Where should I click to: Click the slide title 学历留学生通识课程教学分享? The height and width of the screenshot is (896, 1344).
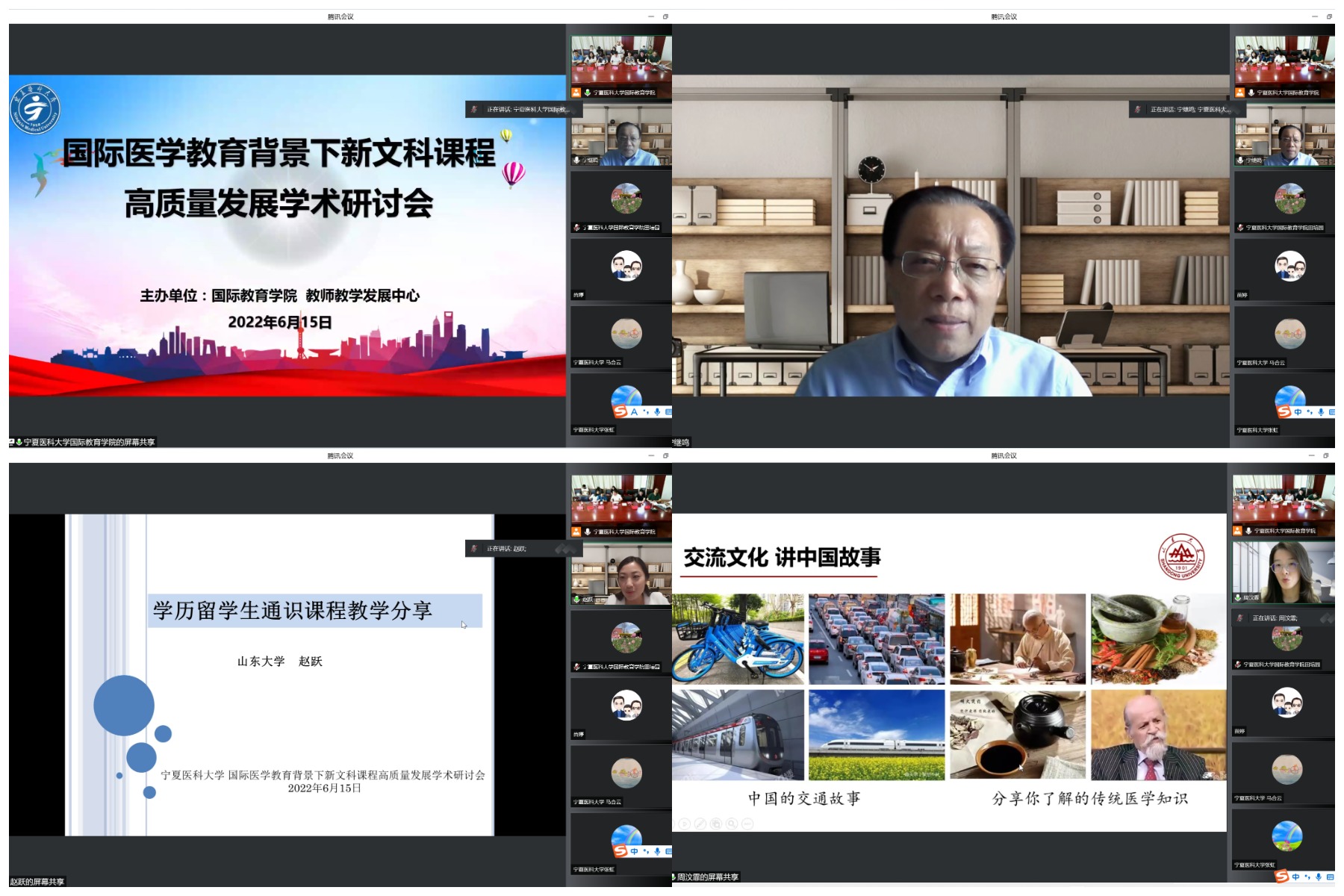pyautogui.click(x=293, y=611)
